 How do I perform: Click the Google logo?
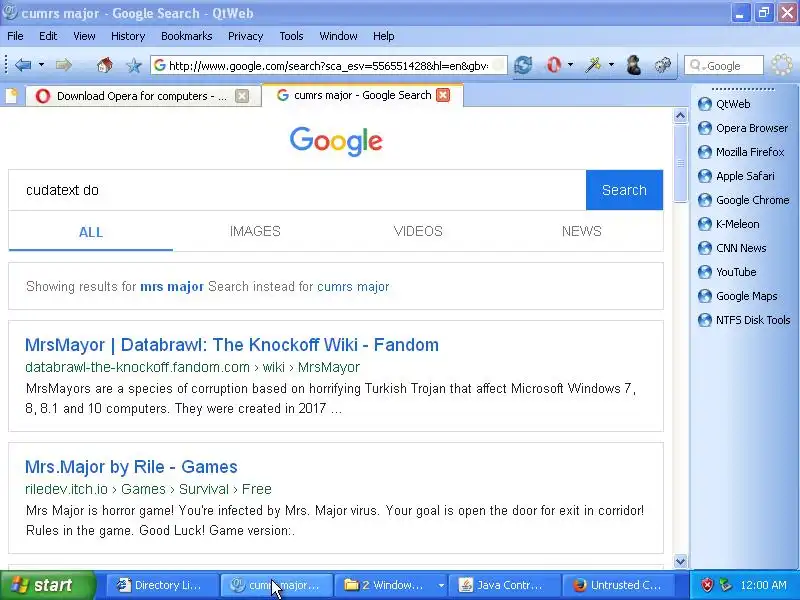336,141
